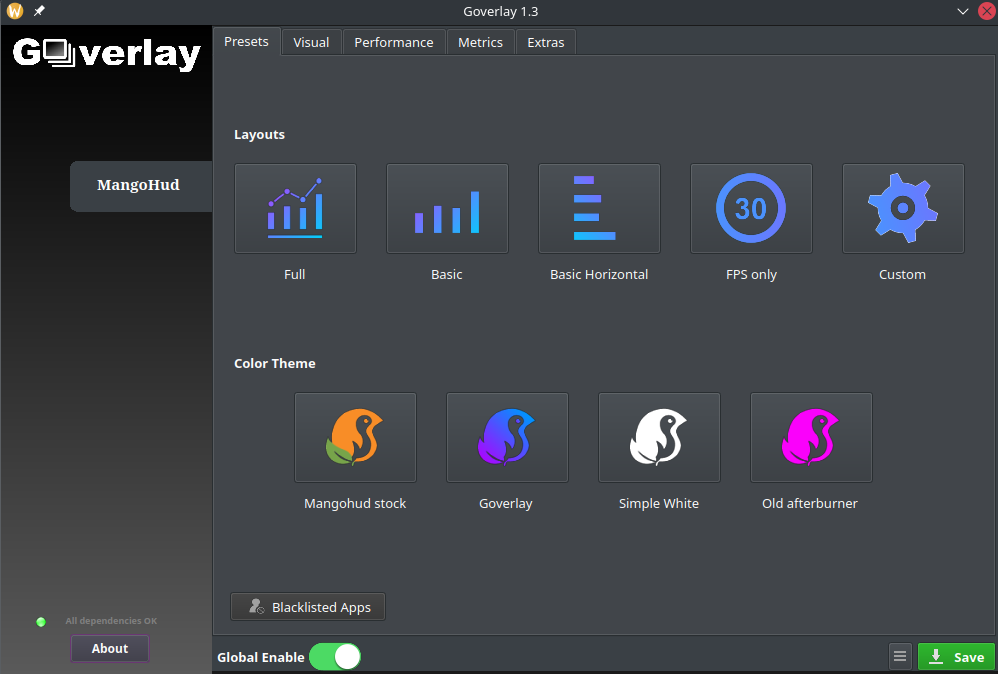The width and height of the screenshot is (998, 674).
Task: Click the green dependencies status indicator
Action: tap(41, 622)
